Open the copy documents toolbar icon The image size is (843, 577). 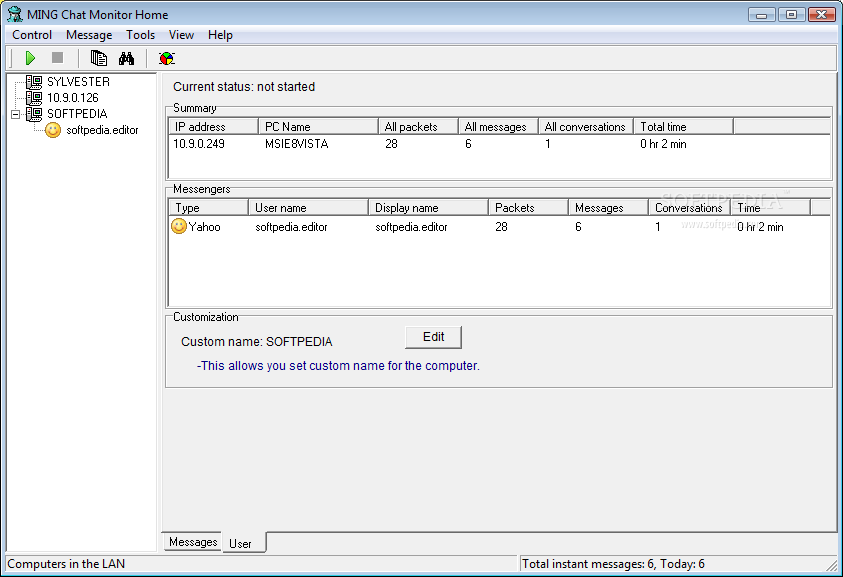click(x=99, y=58)
